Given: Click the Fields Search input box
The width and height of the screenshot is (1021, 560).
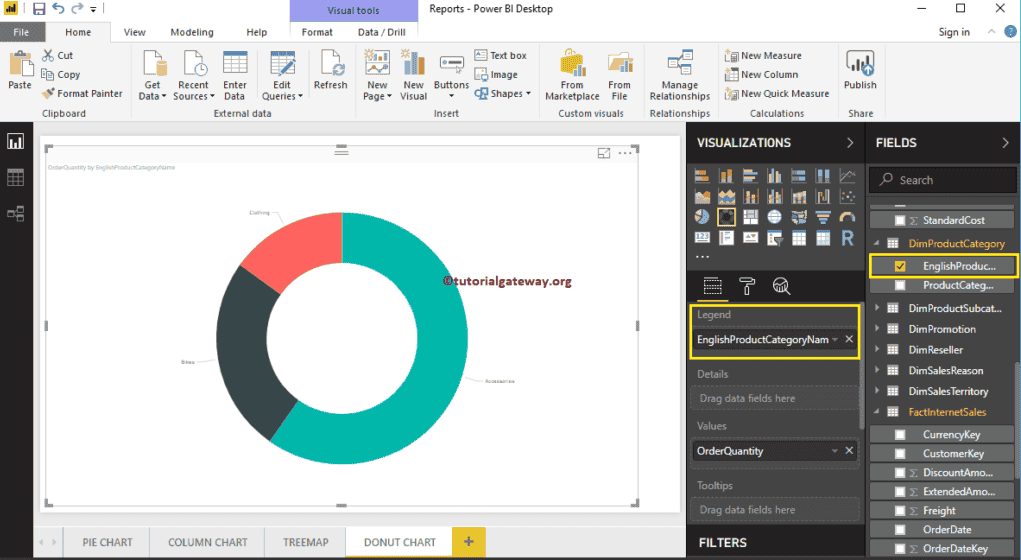Looking at the screenshot, I should click(942, 180).
